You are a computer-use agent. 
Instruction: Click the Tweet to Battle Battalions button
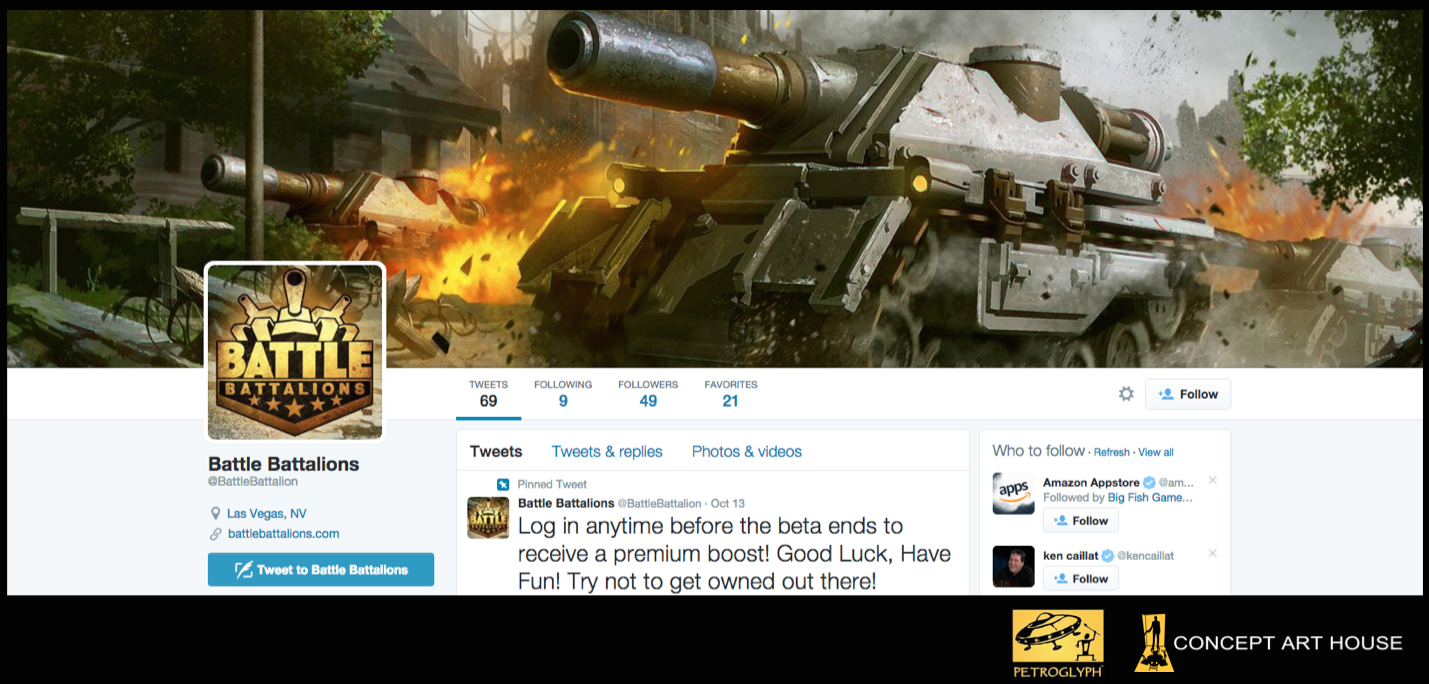321,569
